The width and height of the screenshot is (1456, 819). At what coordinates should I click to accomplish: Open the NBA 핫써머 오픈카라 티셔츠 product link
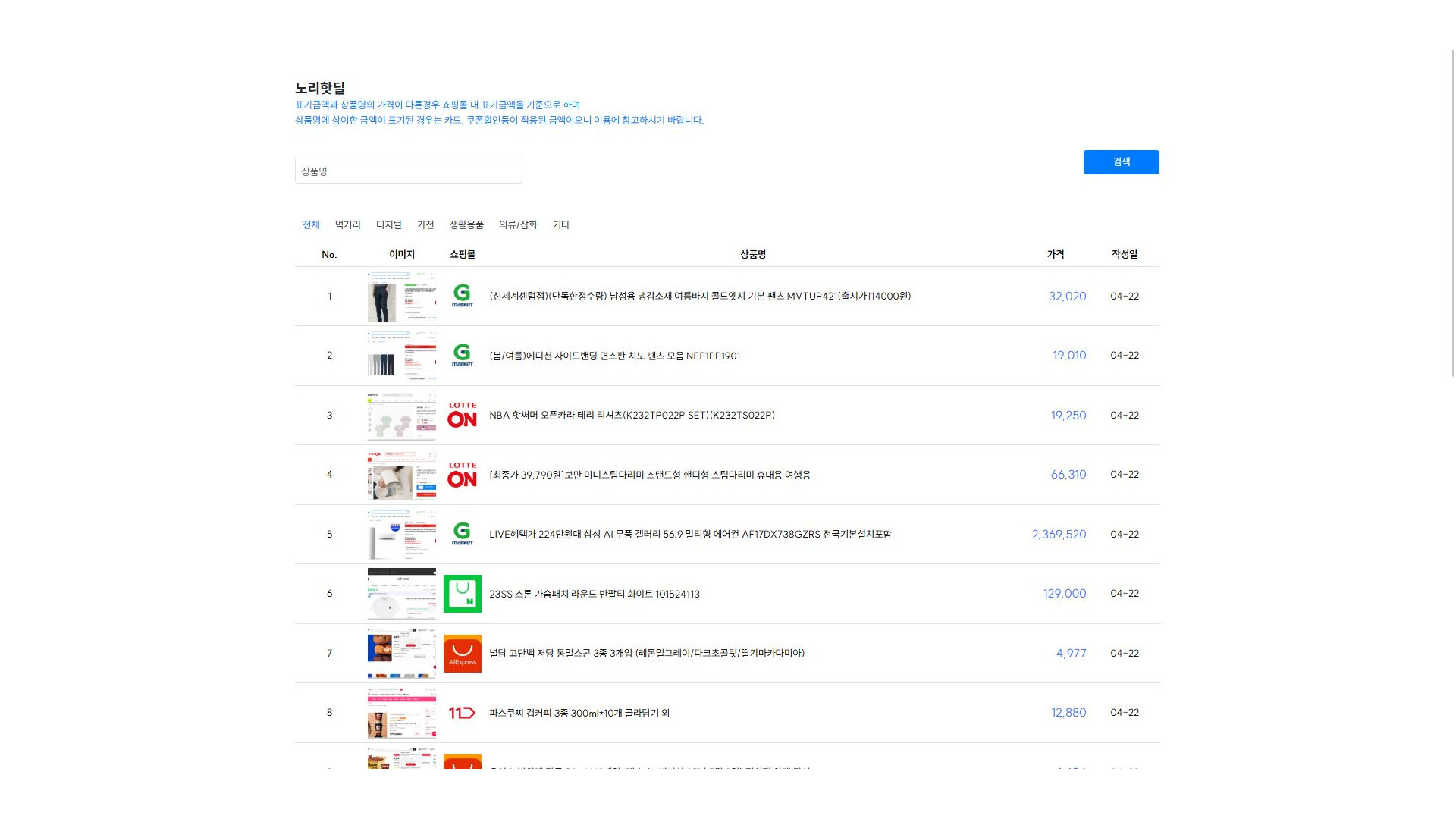[x=632, y=415]
